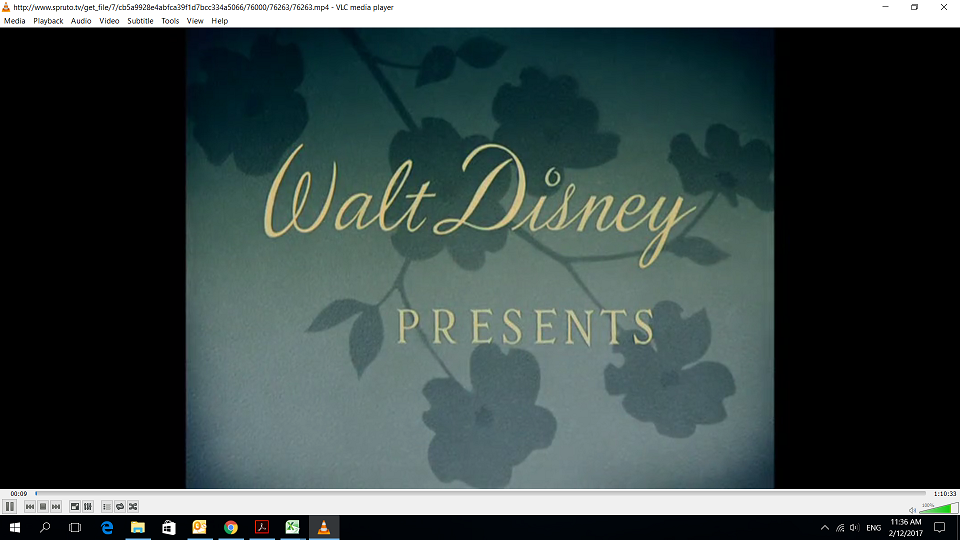Open the Media menu

point(15,21)
